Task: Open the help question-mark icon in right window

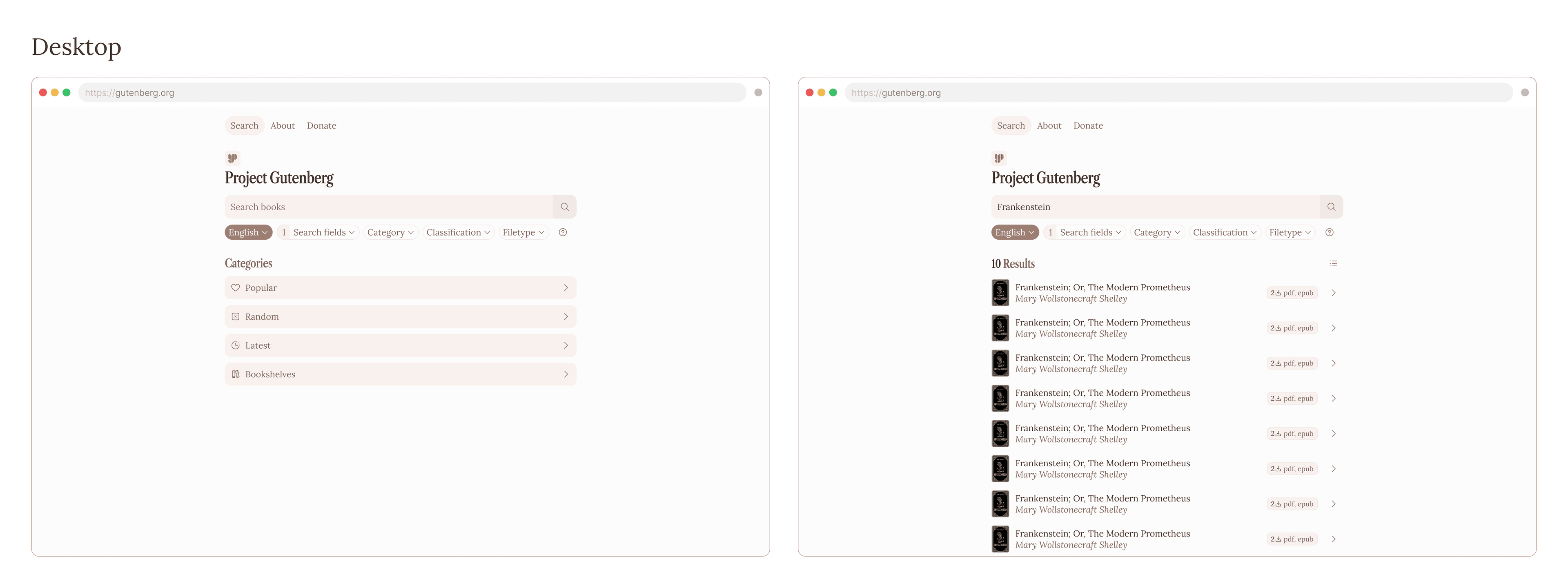Action: coord(1330,232)
